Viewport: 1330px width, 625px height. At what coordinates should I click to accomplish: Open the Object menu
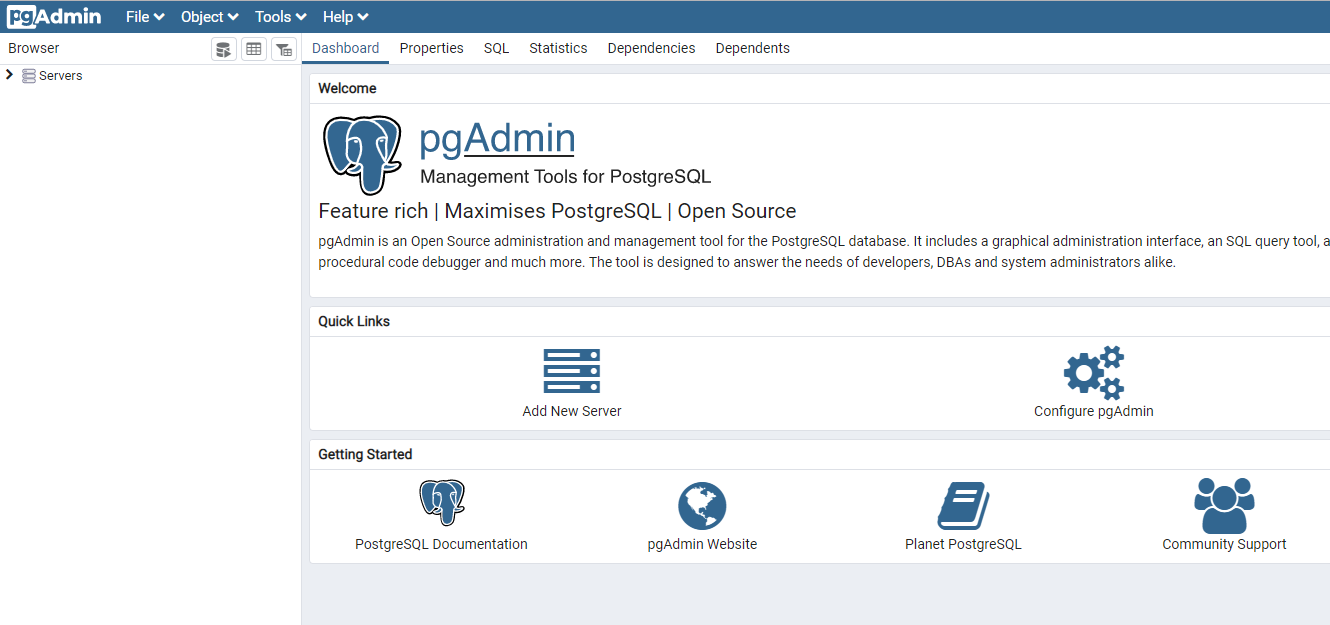click(x=210, y=17)
